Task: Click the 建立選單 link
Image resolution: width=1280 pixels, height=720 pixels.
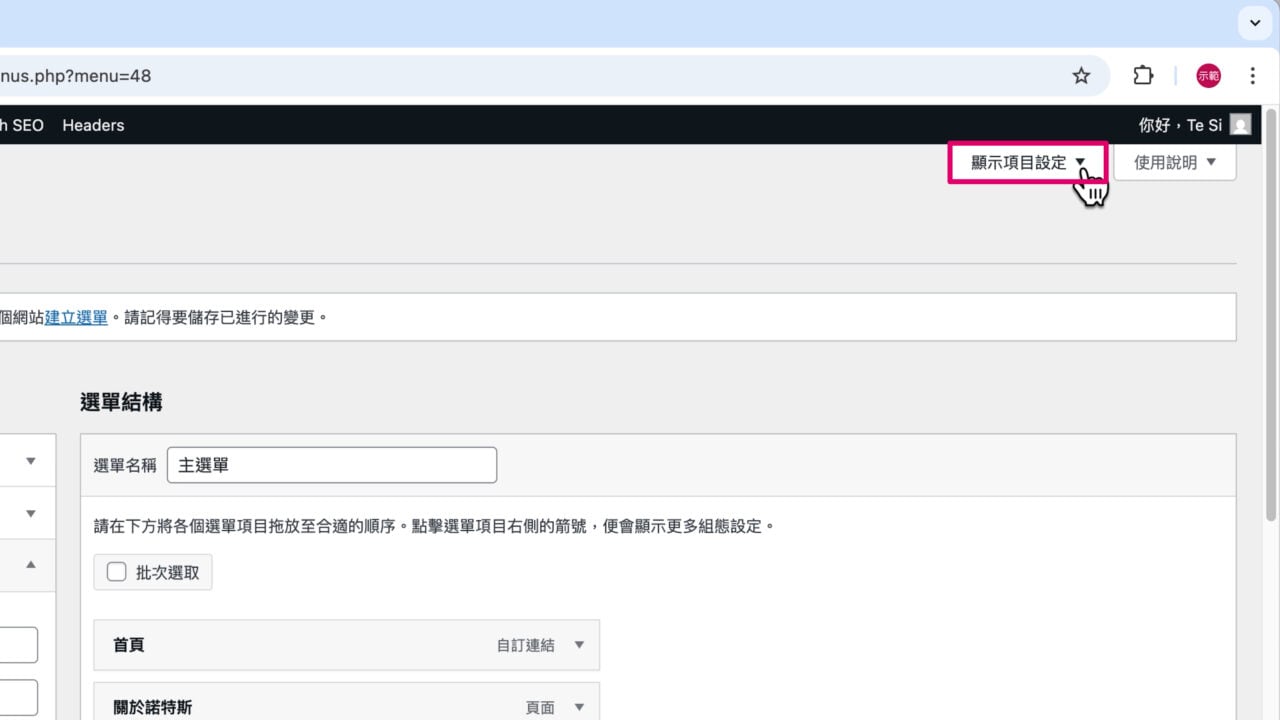Action: 76,317
